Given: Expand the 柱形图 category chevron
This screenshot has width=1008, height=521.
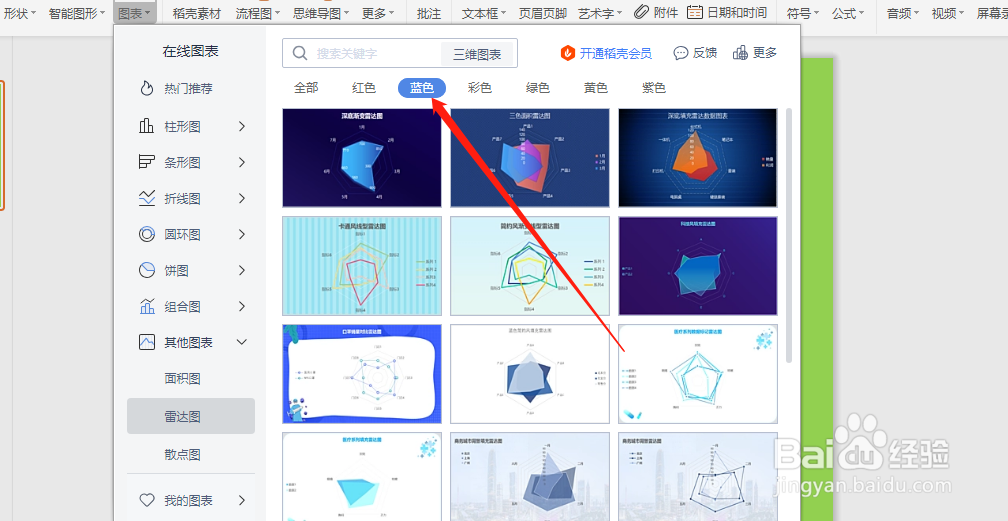Looking at the screenshot, I should [242, 127].
